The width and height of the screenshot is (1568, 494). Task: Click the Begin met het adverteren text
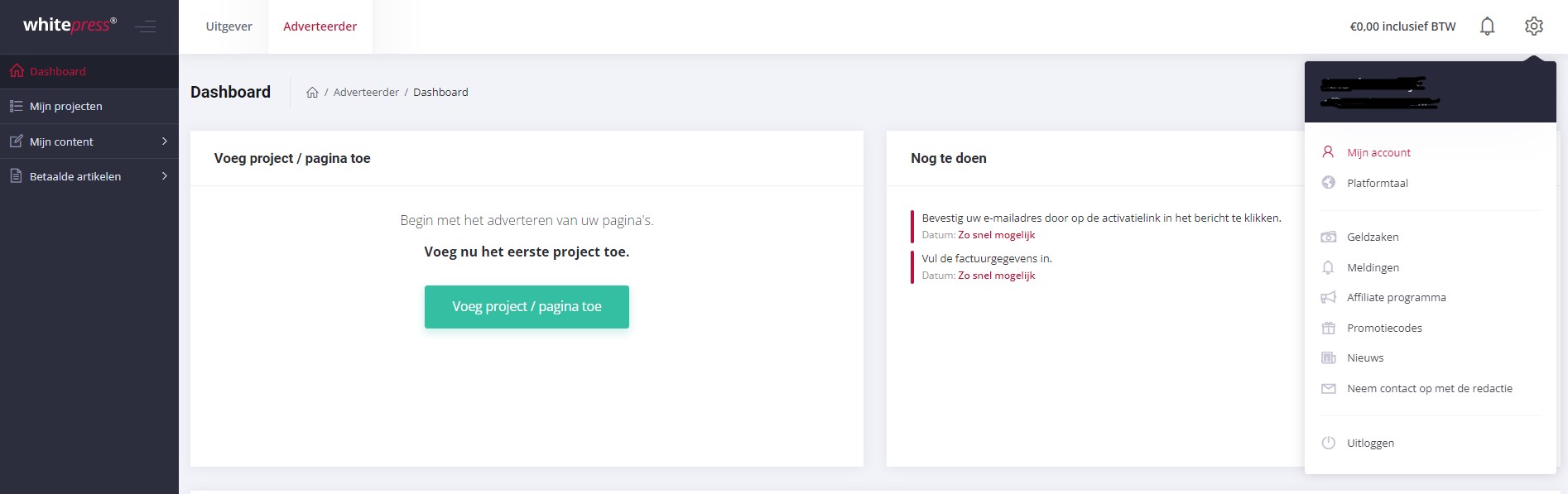(x=527, y=220)
